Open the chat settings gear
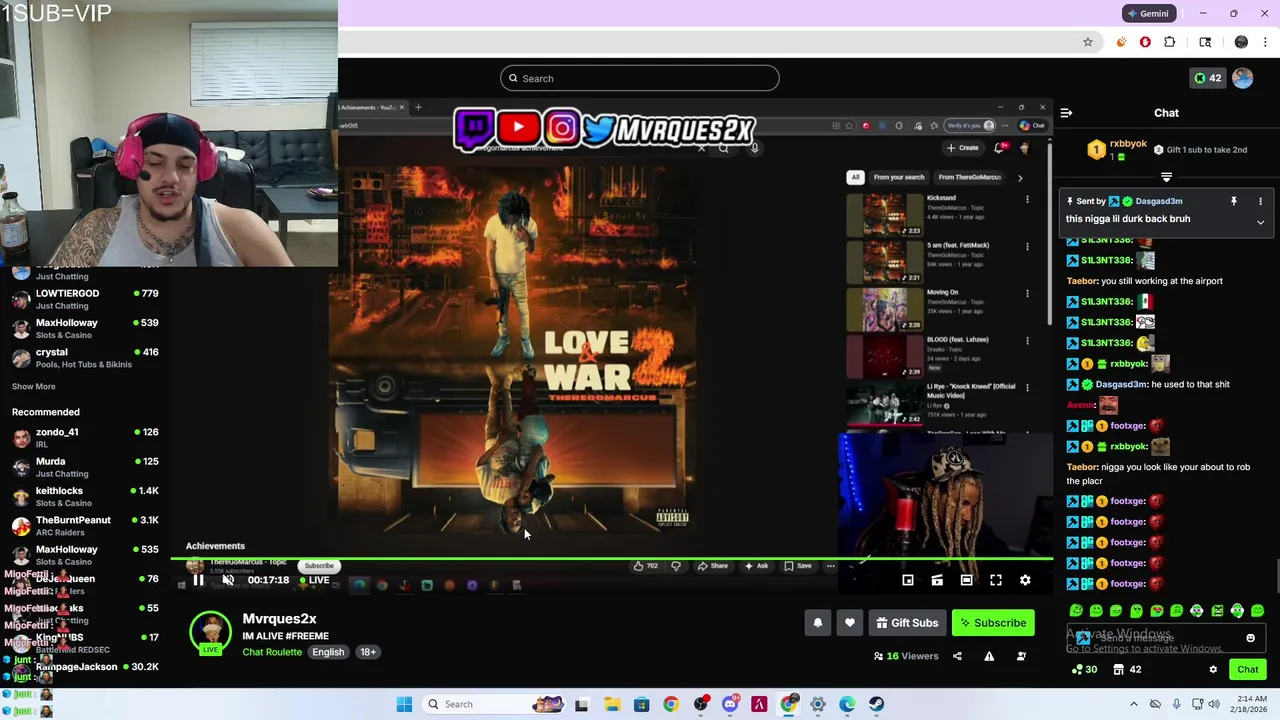 pyautogui.click(x=1213, y=670)
